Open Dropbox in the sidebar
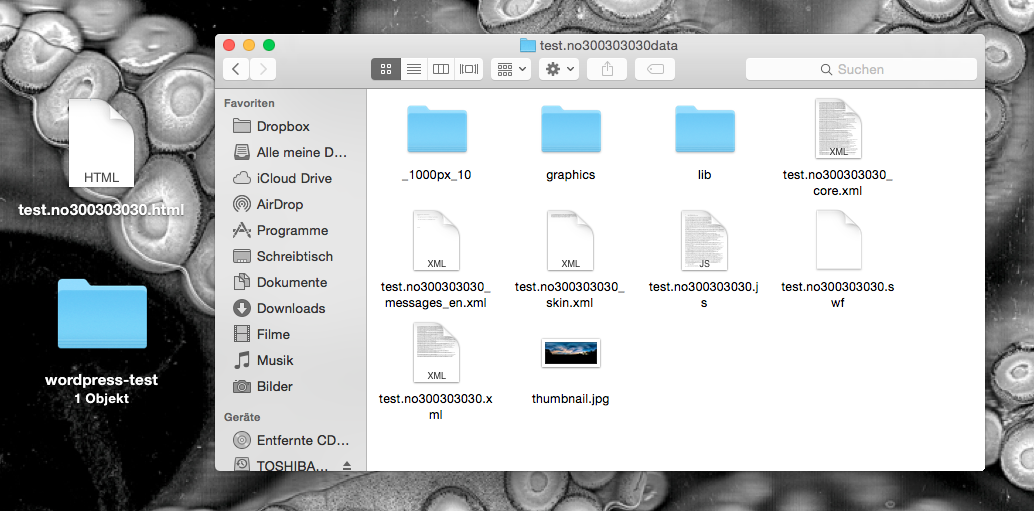1034x511 pixels. pos(283,126)
